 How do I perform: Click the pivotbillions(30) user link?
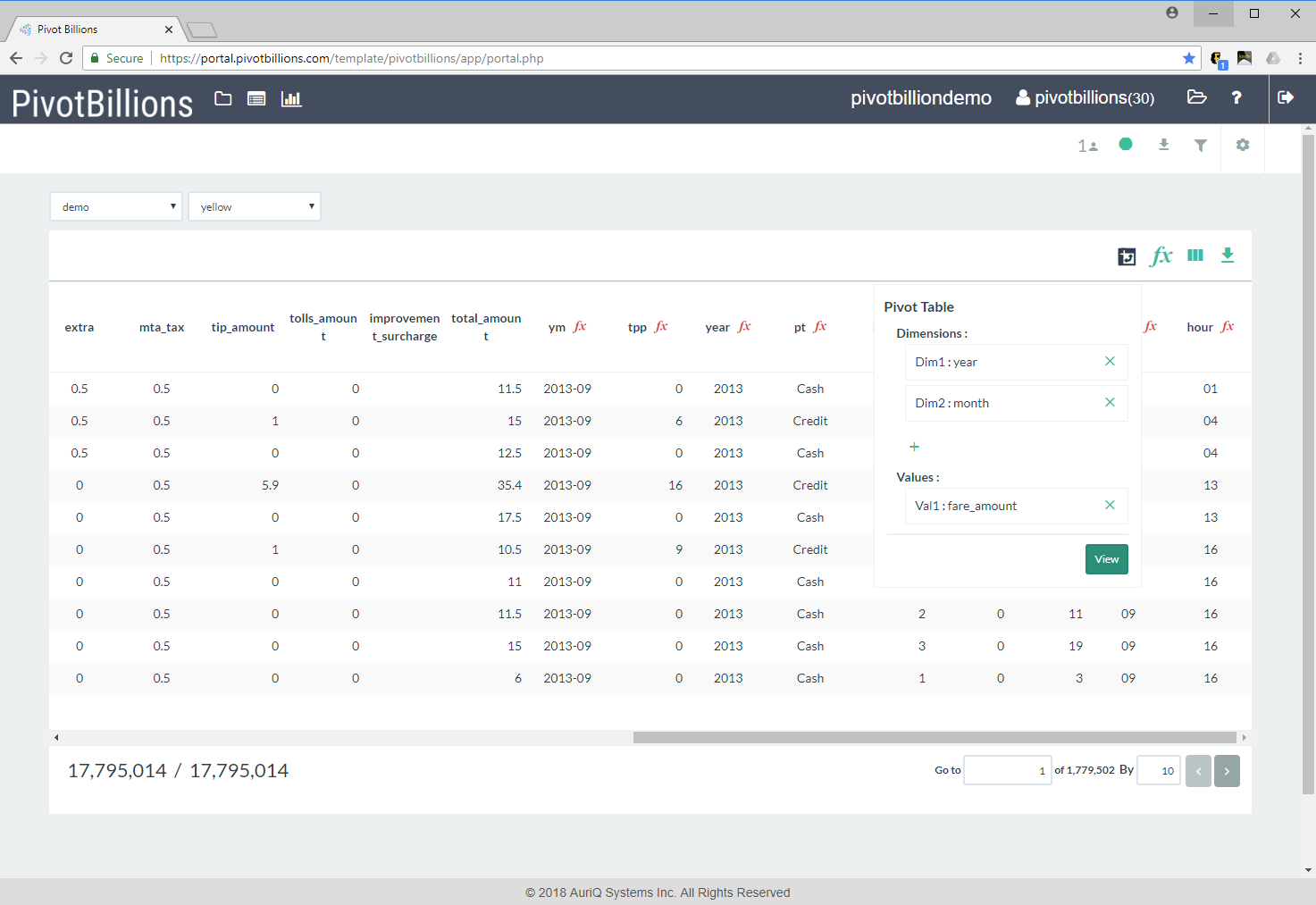click(1085, 98)
